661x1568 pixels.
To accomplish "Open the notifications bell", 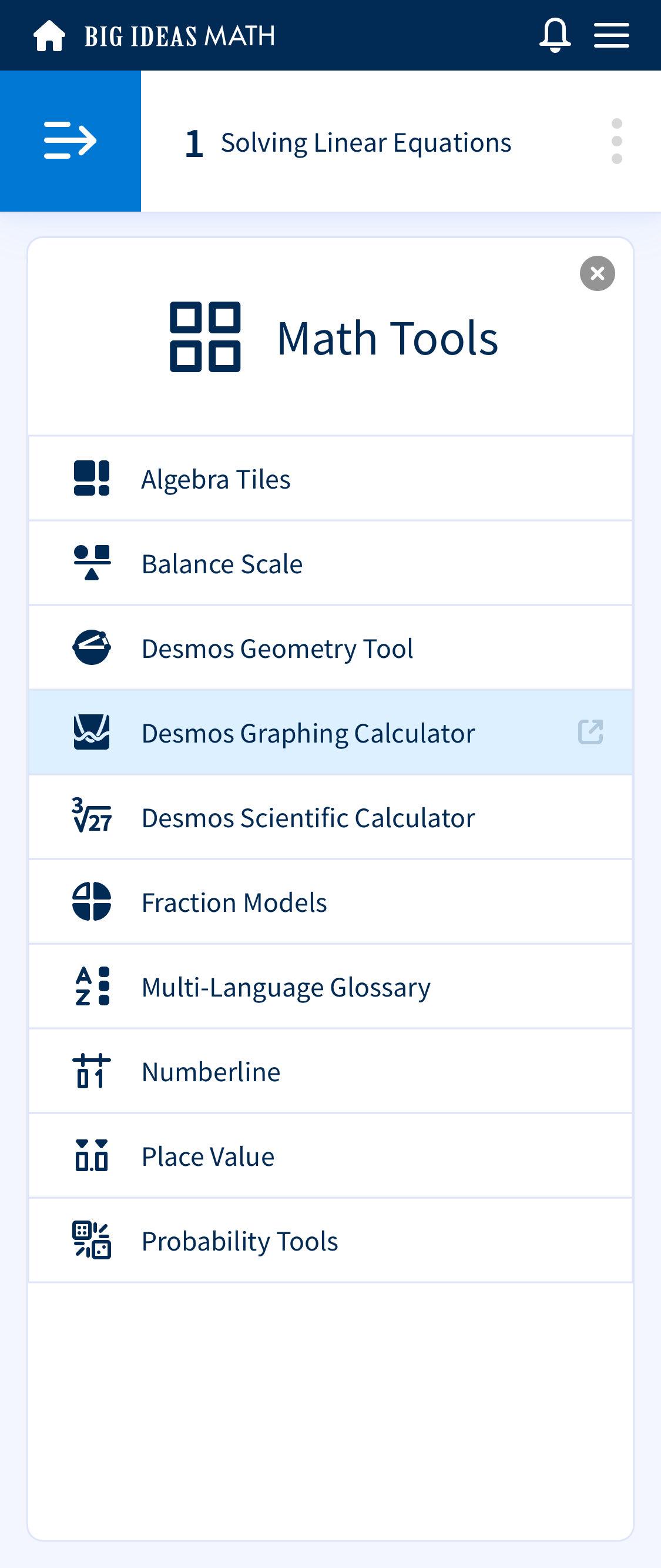I will pos(555,35).
